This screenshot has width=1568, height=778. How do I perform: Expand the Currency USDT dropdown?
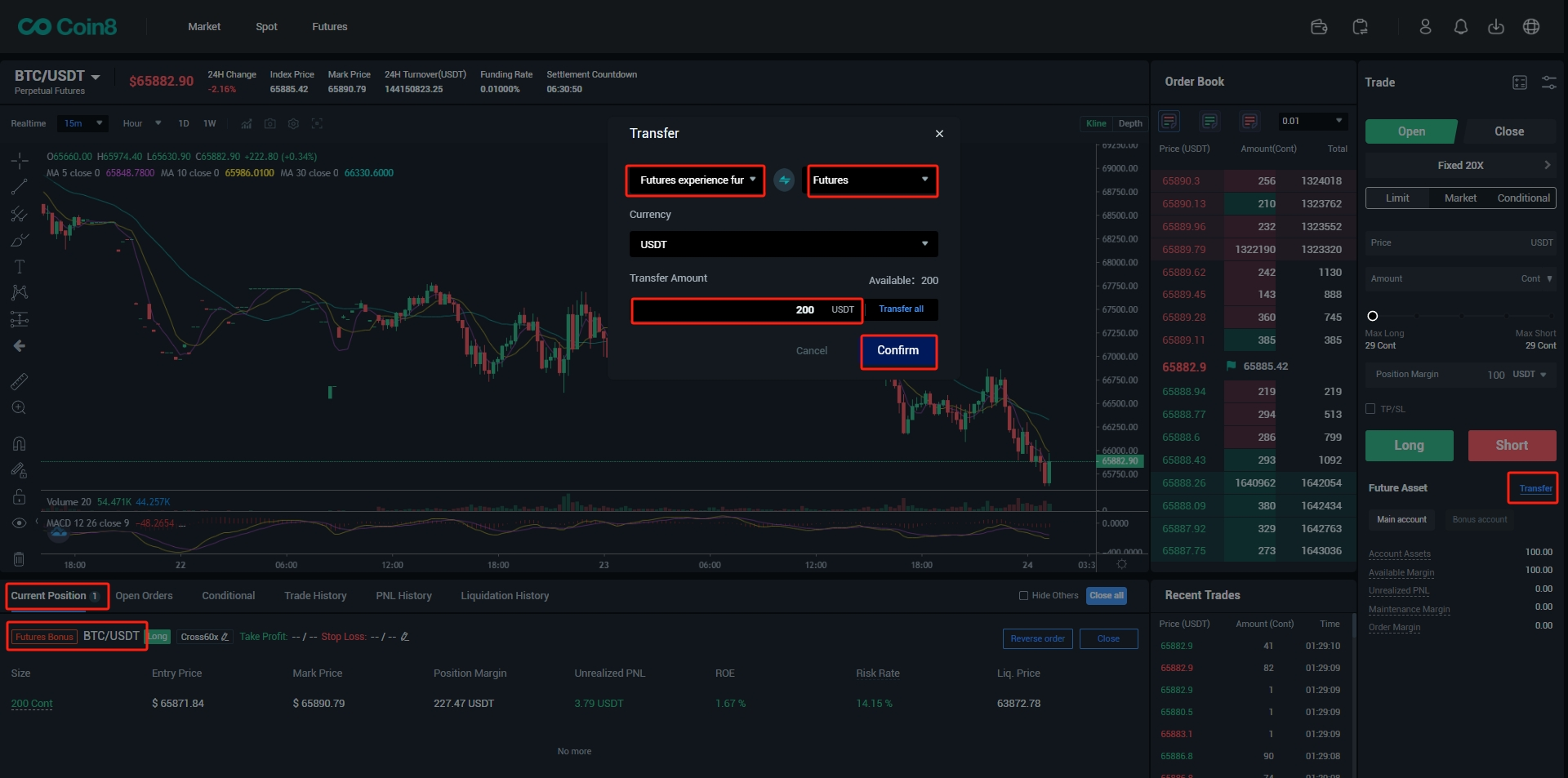click(783, 244)
